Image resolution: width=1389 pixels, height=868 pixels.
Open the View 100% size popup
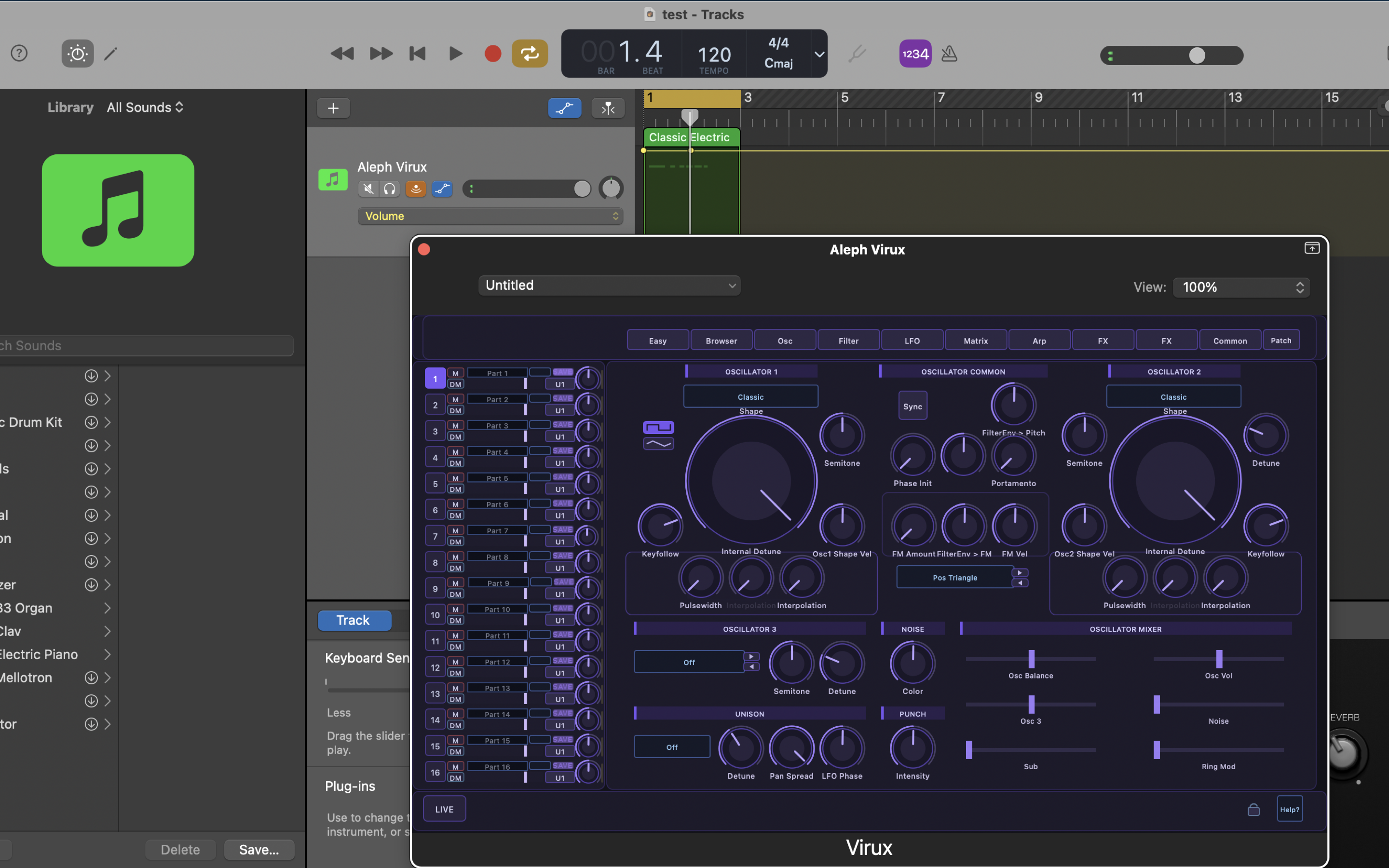1241,287
